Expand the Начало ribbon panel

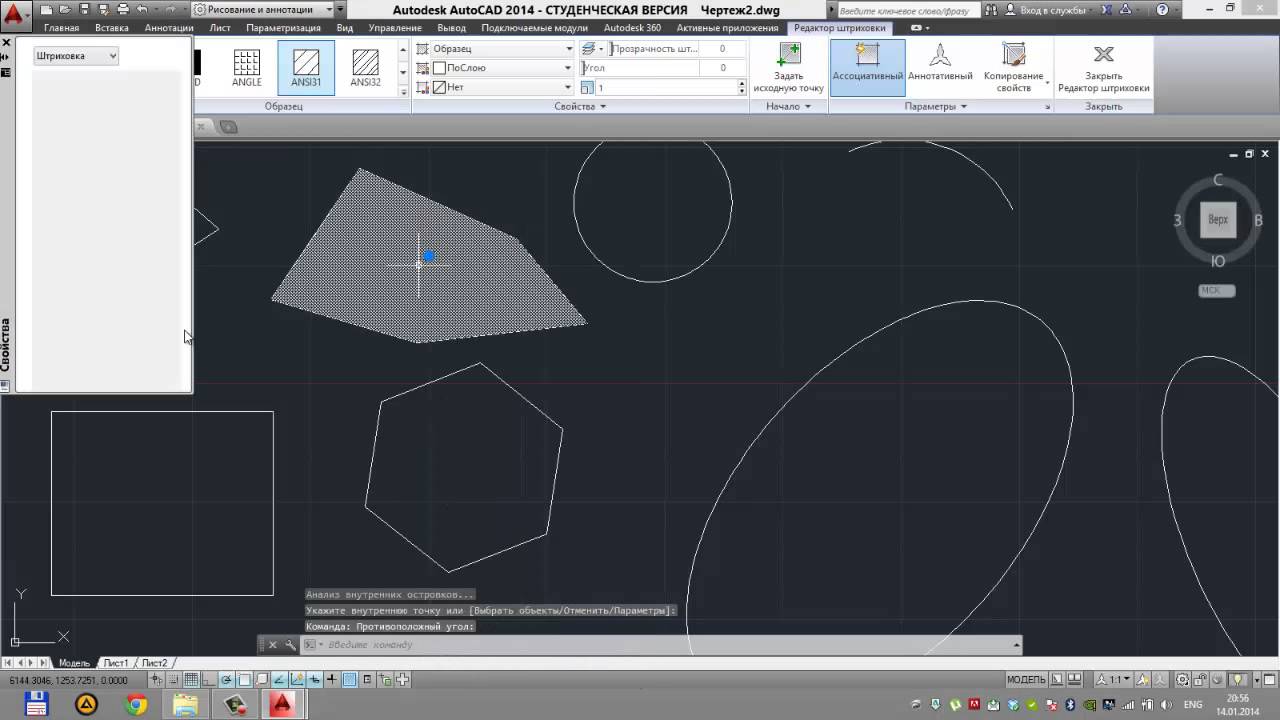tap(788, 106)
